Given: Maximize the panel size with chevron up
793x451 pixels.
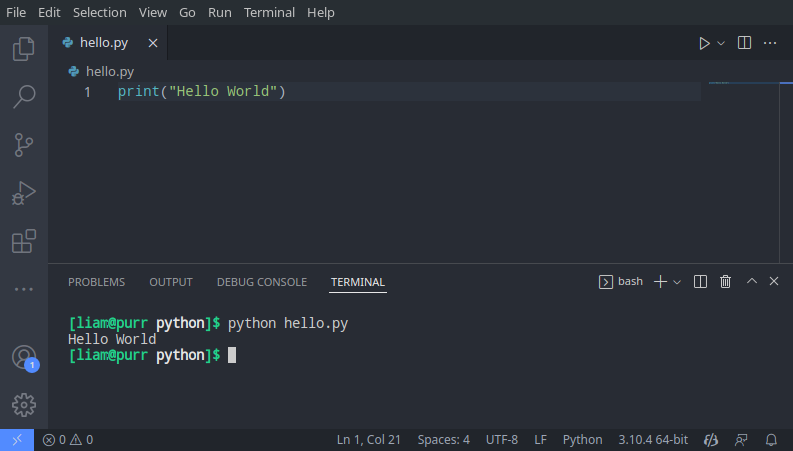Looking at the screenshot, I should (x=752, y=282).
